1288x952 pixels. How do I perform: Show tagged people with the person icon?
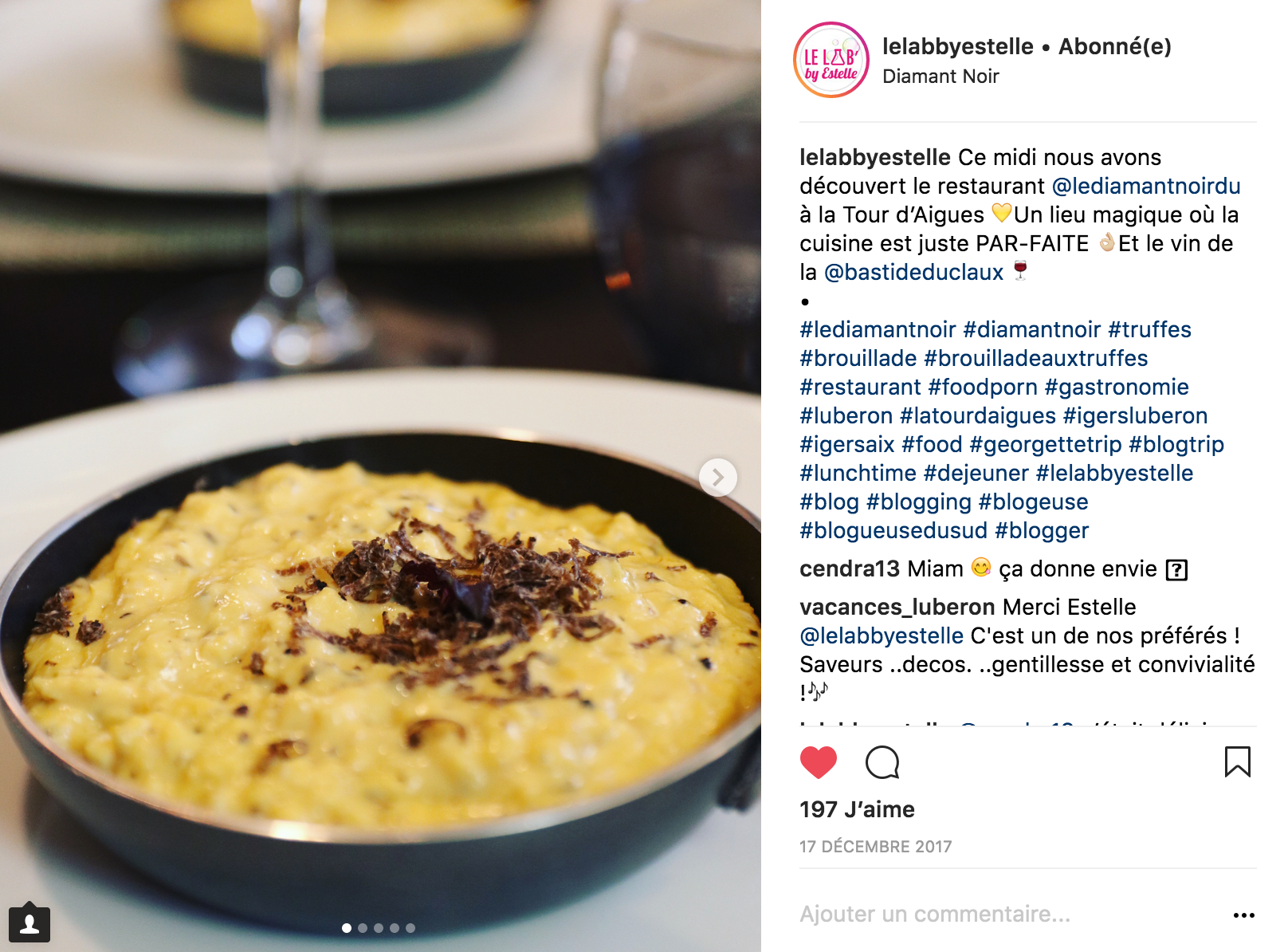coord(29,923)
